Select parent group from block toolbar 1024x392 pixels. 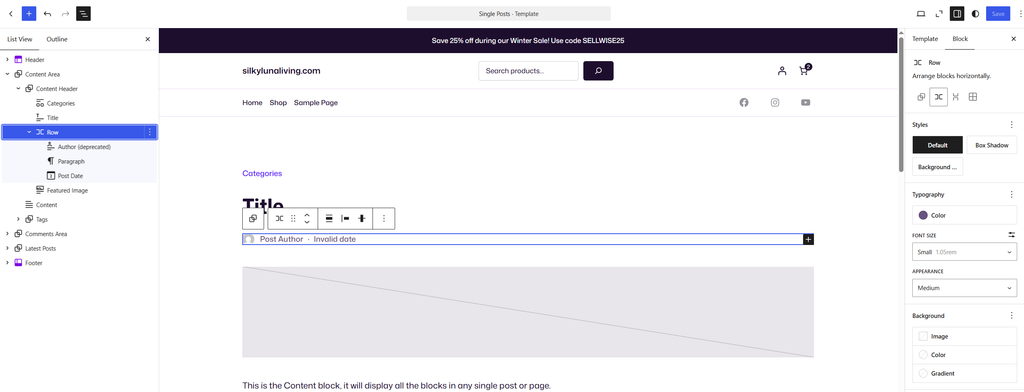pos(253,219)
